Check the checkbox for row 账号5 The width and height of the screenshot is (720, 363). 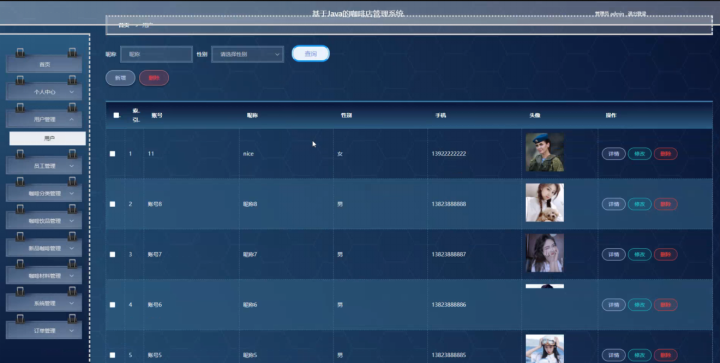click(x=112, y=355)
